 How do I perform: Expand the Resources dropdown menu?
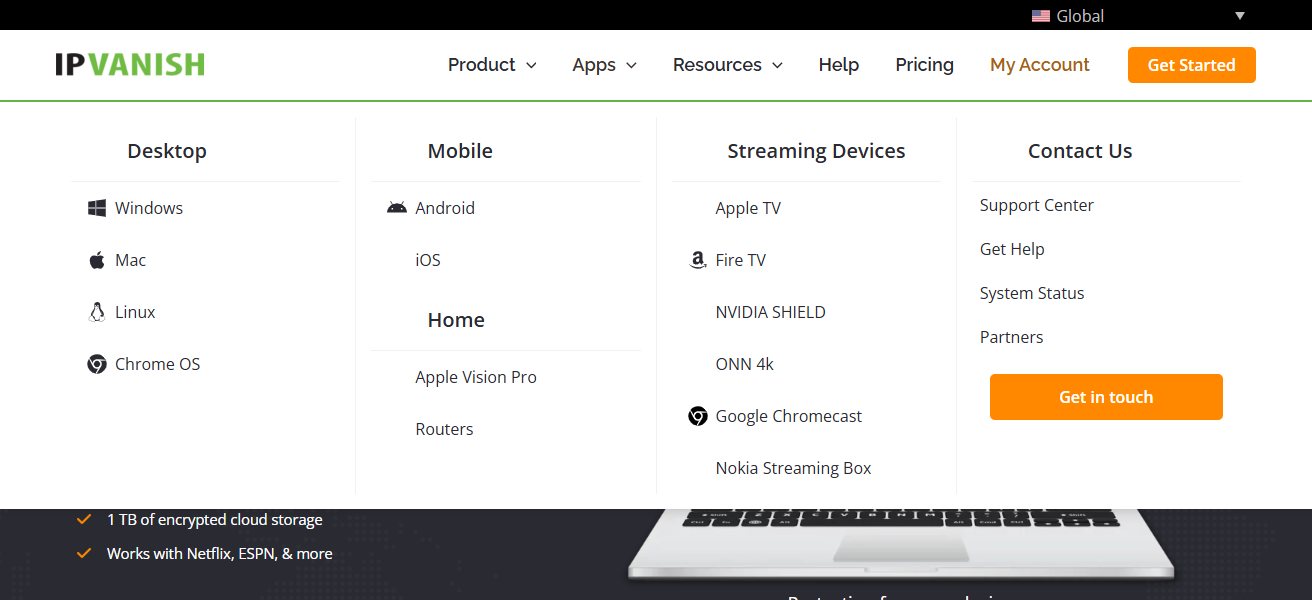[728, 65]
